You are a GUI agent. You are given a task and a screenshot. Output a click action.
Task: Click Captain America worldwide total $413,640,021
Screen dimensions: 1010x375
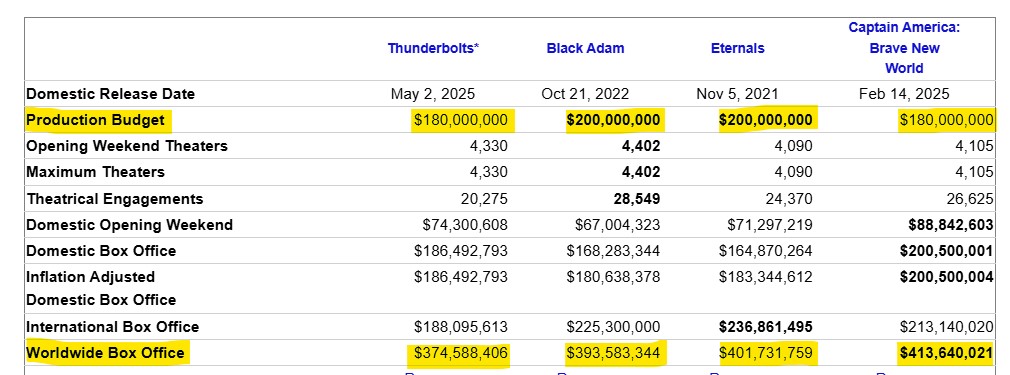(946, 352)
